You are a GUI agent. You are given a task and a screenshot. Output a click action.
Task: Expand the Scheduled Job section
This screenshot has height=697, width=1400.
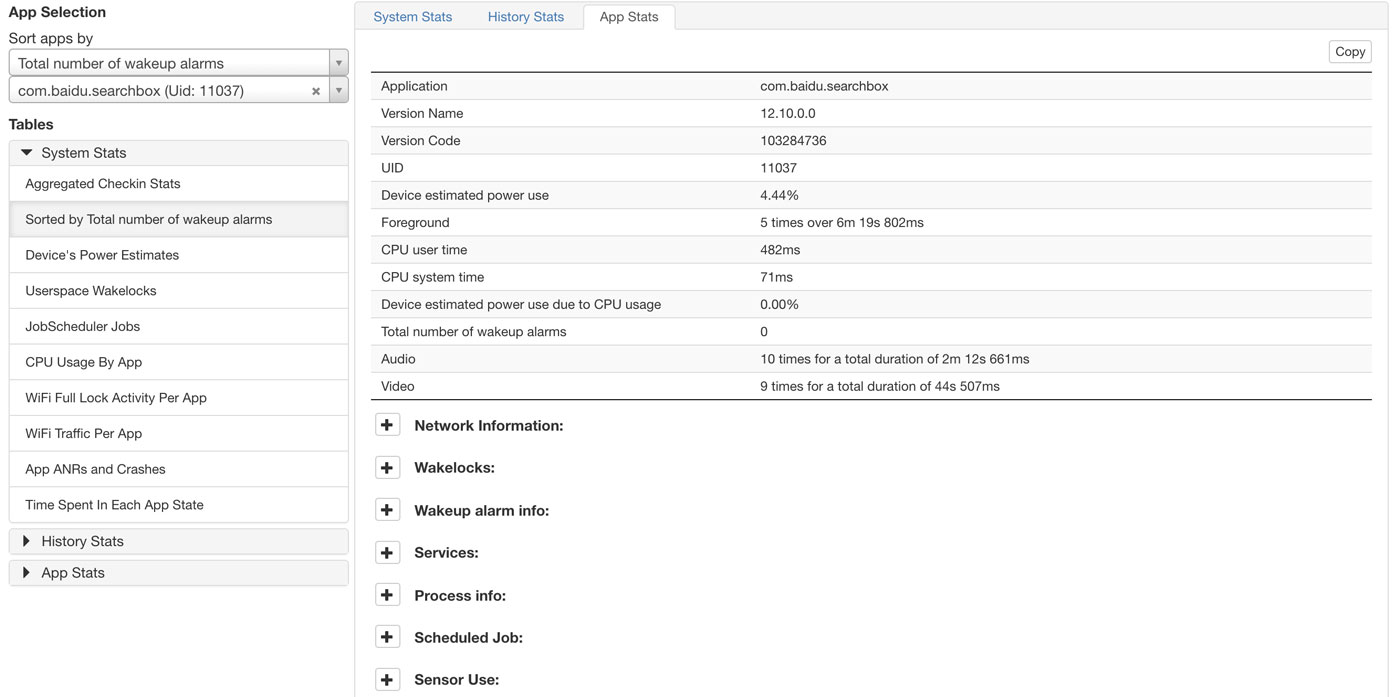pyautogui.click(x=387, y=636)
